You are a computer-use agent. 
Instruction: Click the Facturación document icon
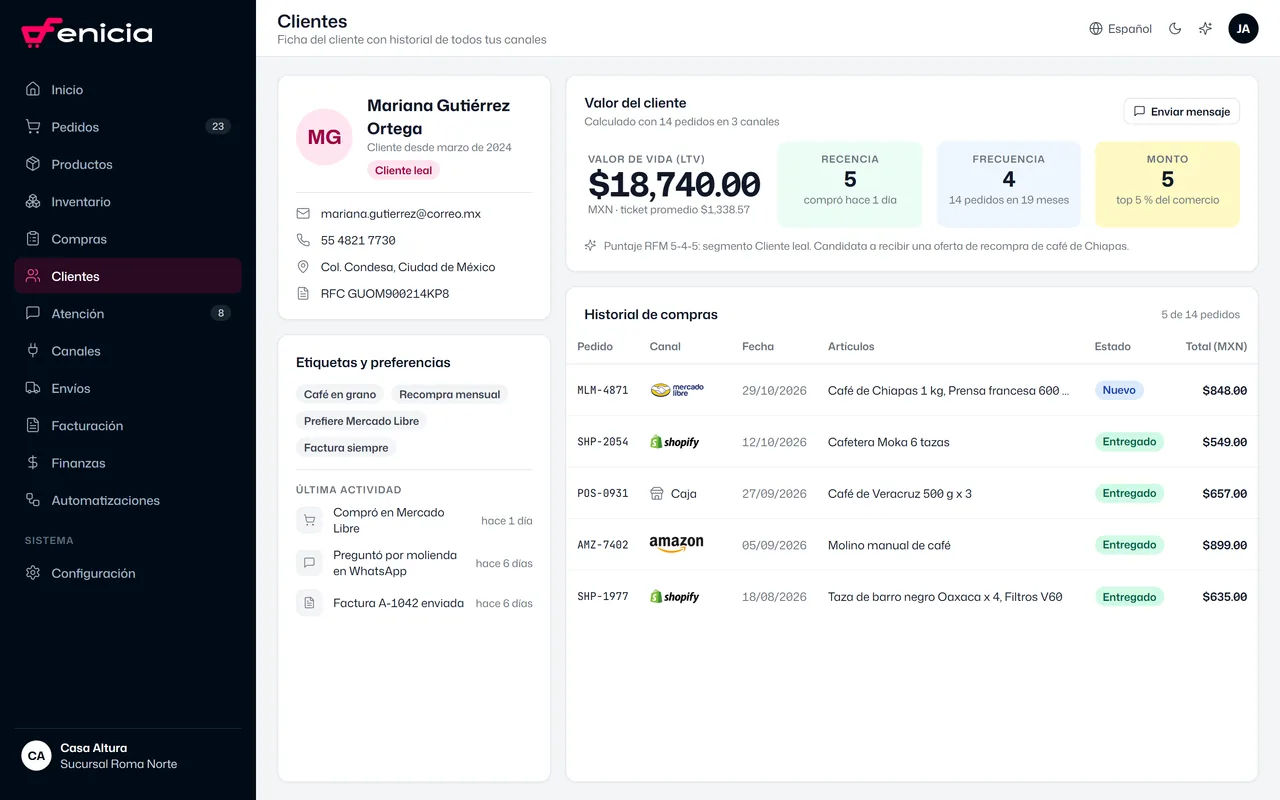[33, 426]
